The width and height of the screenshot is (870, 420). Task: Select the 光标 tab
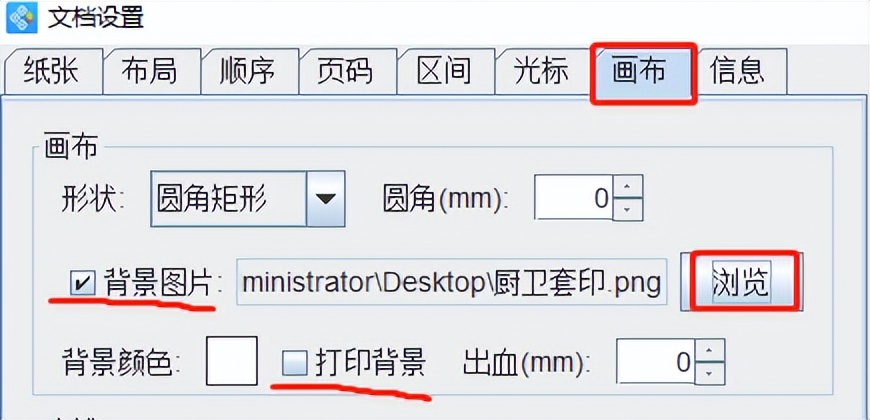[542, 71]
